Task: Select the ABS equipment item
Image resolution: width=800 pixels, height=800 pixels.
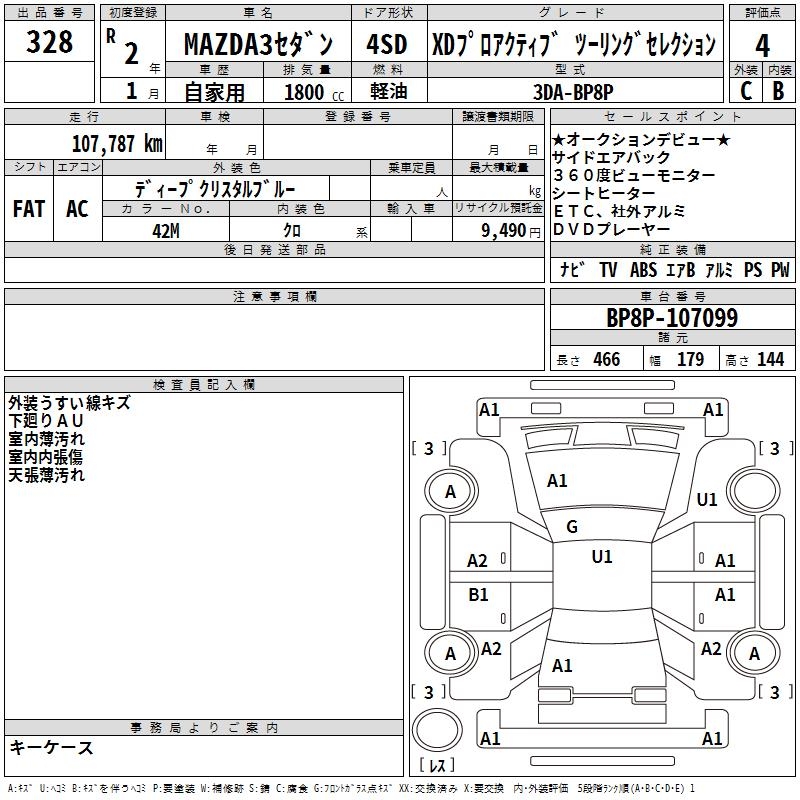Action: (643, 269)
